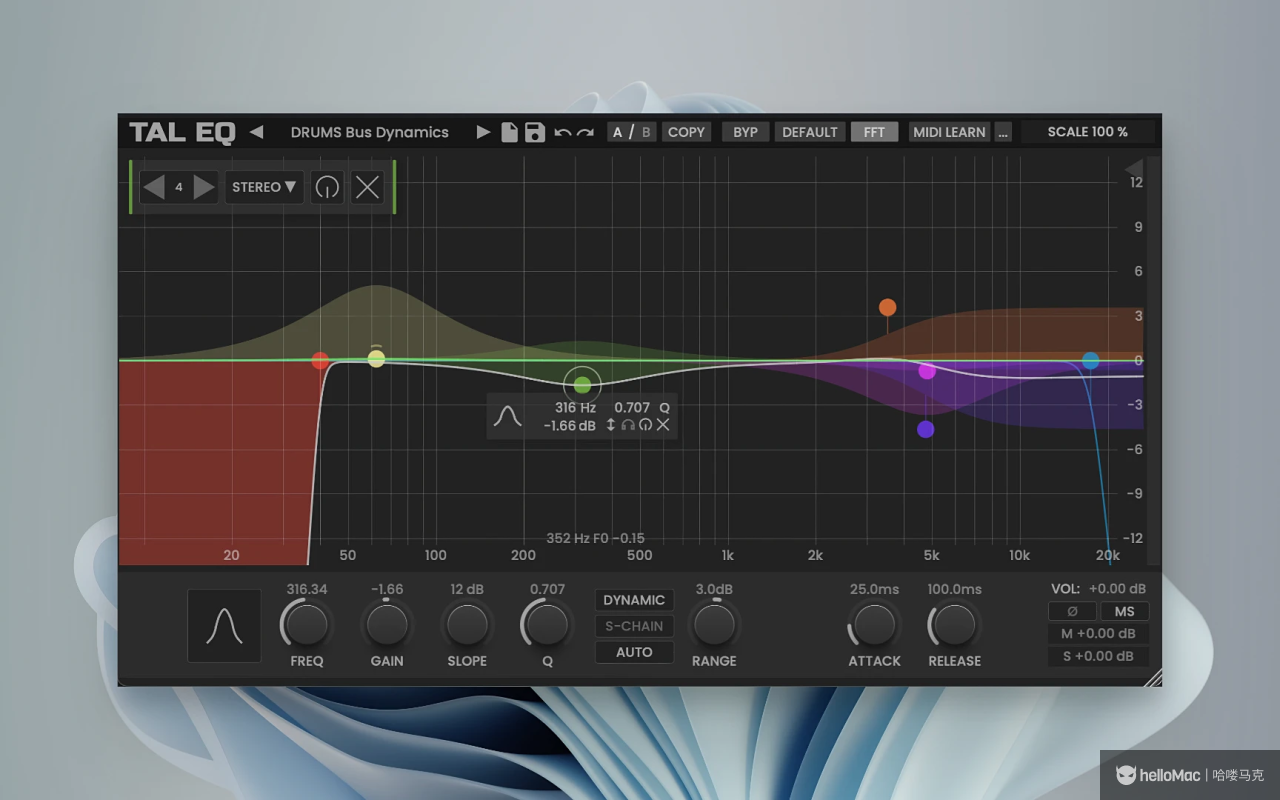Go to previous band in band selector
Viewport: 1280px width, 800px height.
(x=153, y=187)
